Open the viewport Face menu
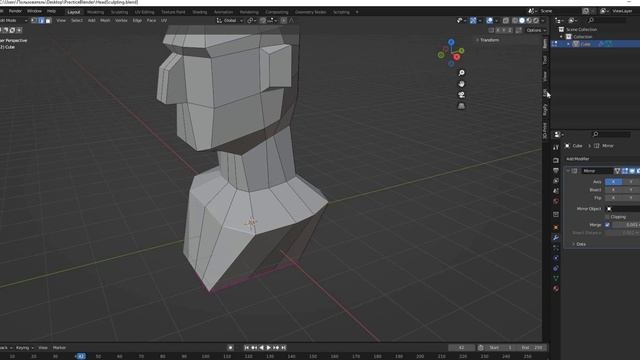Screen dimensions: 640x360 [x=151, y=20]
